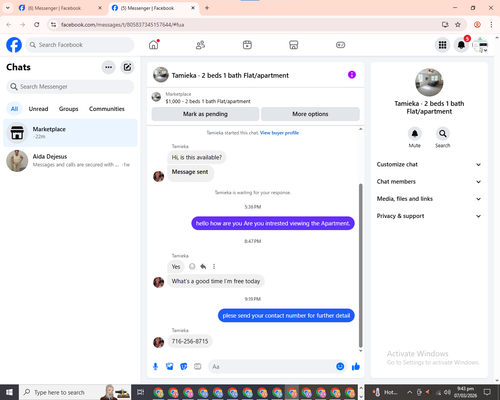Click More options button

310,114
